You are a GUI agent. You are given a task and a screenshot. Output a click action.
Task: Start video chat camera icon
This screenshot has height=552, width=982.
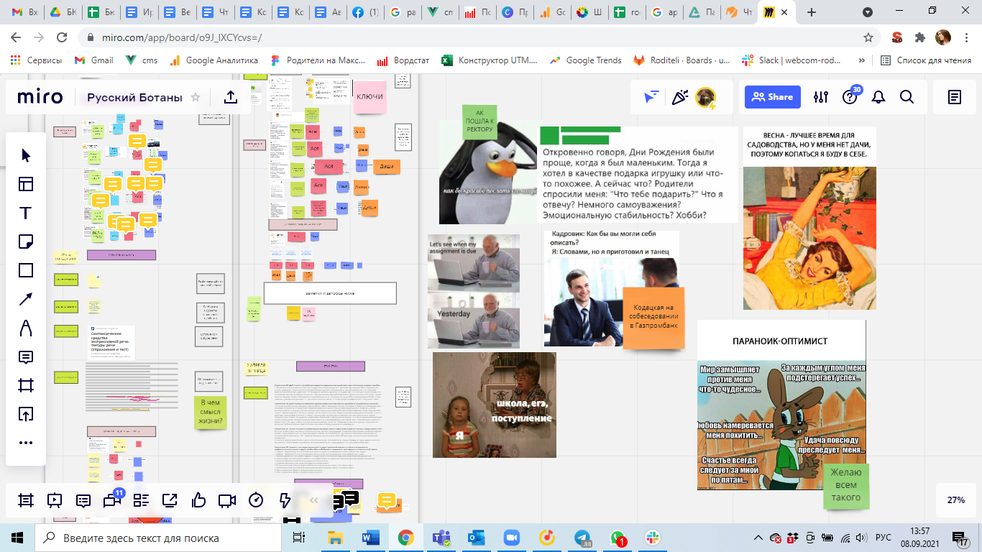coord(227,500)
